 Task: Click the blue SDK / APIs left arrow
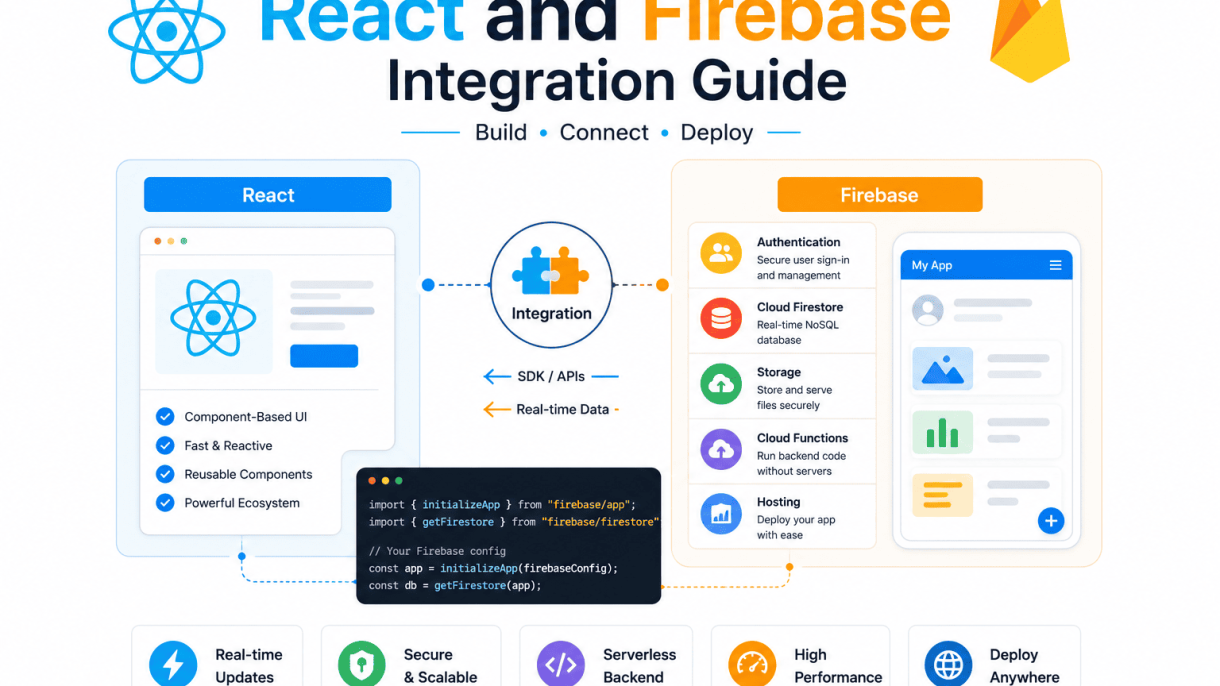coord(497,377)
